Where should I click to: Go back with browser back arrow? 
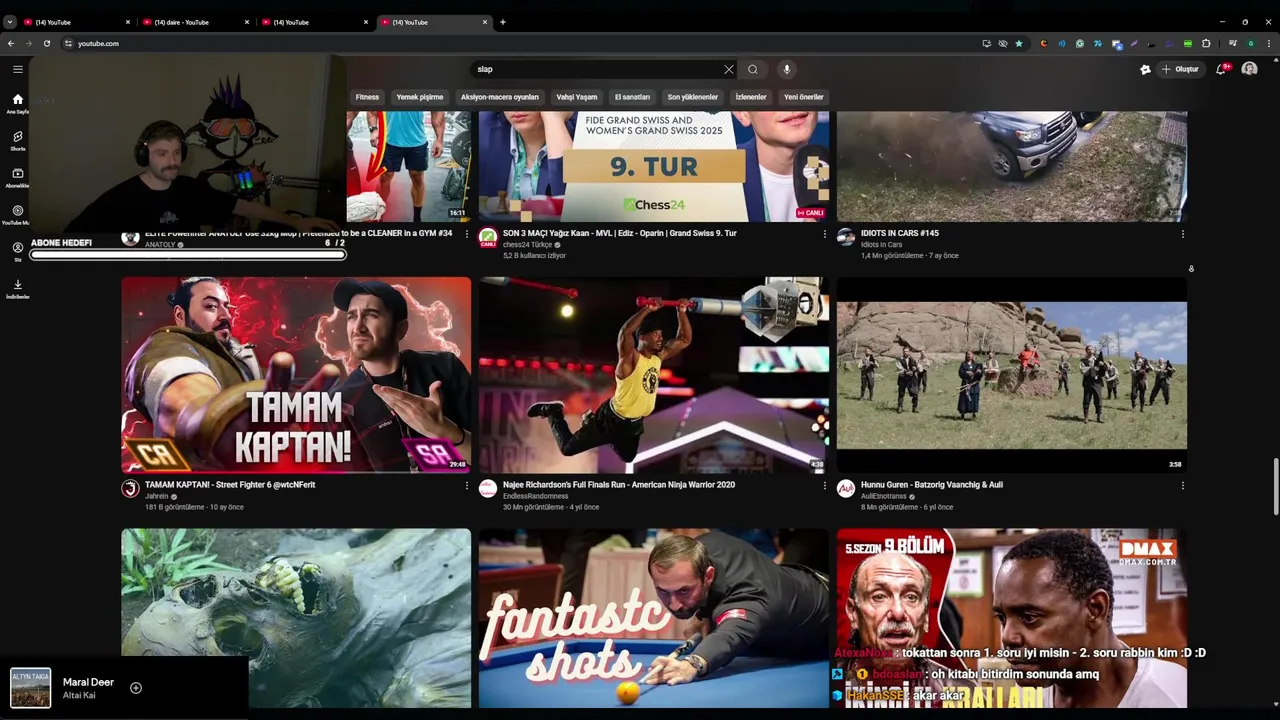click(11, 43)
